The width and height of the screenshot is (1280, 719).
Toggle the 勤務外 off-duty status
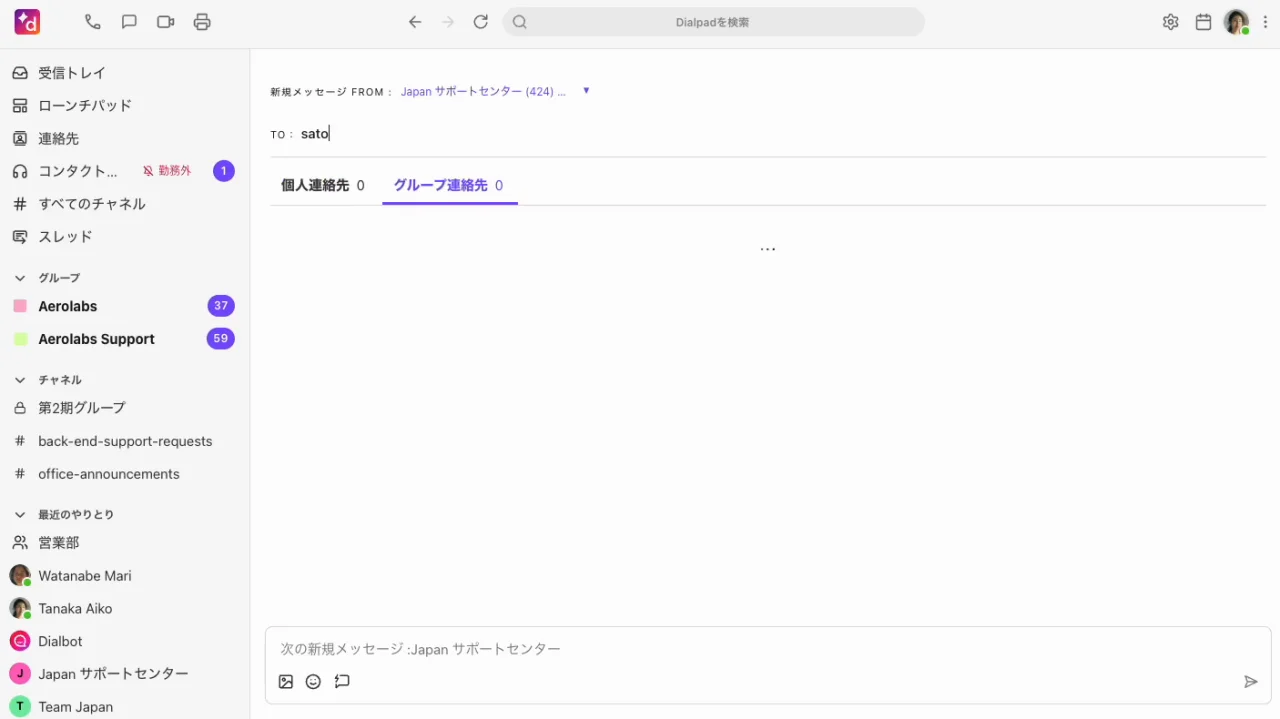[167, 171]
